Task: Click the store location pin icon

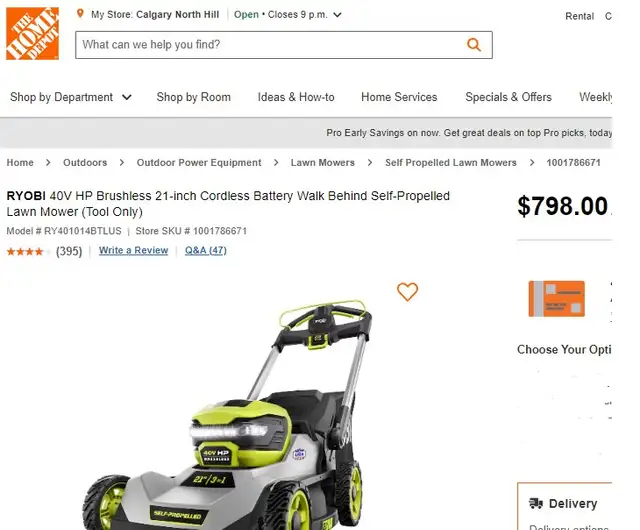Action: [80, 14]
